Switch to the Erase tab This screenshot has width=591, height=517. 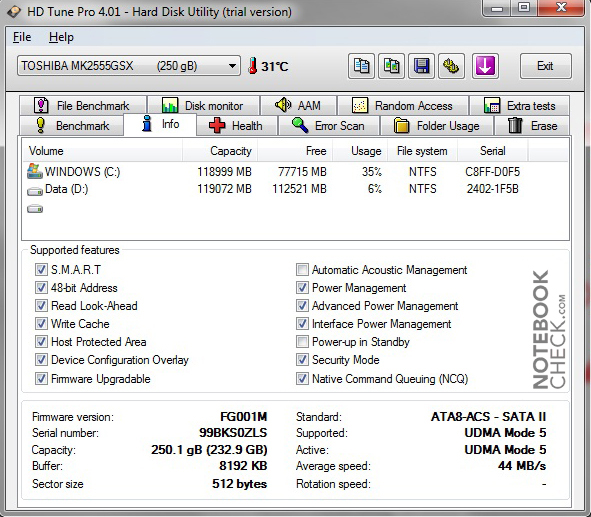click(532, 125)
